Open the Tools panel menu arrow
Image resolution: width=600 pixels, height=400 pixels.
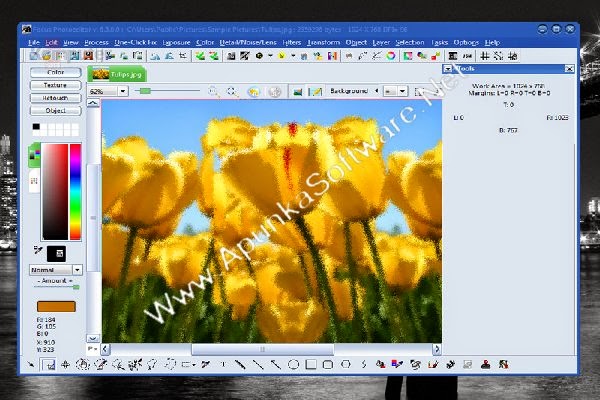tap(447, 69)
